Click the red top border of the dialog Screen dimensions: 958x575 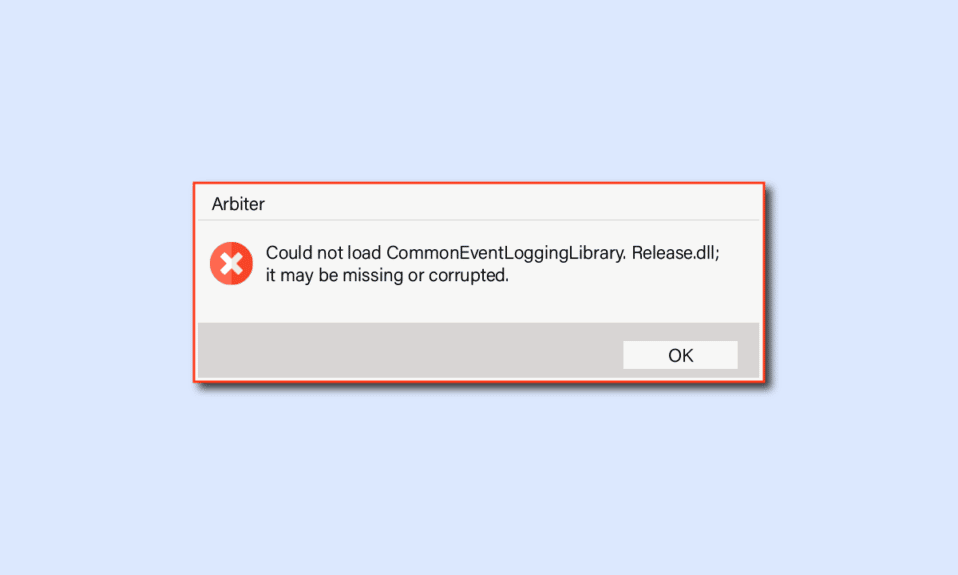[x=478, y=183]
